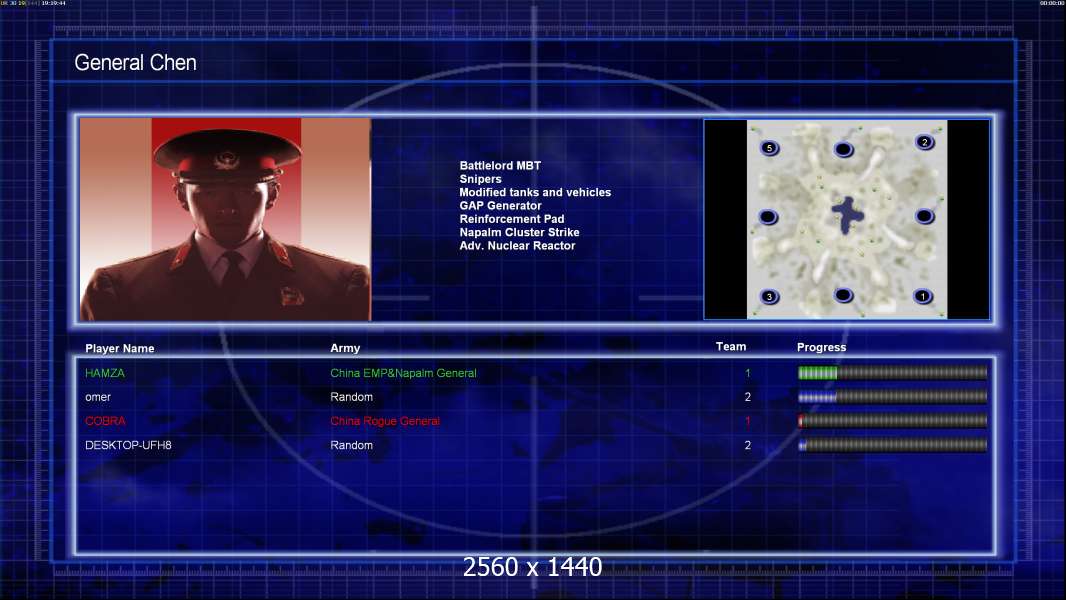
Task: Click the "Team" column header
Action: pos(731,347)
